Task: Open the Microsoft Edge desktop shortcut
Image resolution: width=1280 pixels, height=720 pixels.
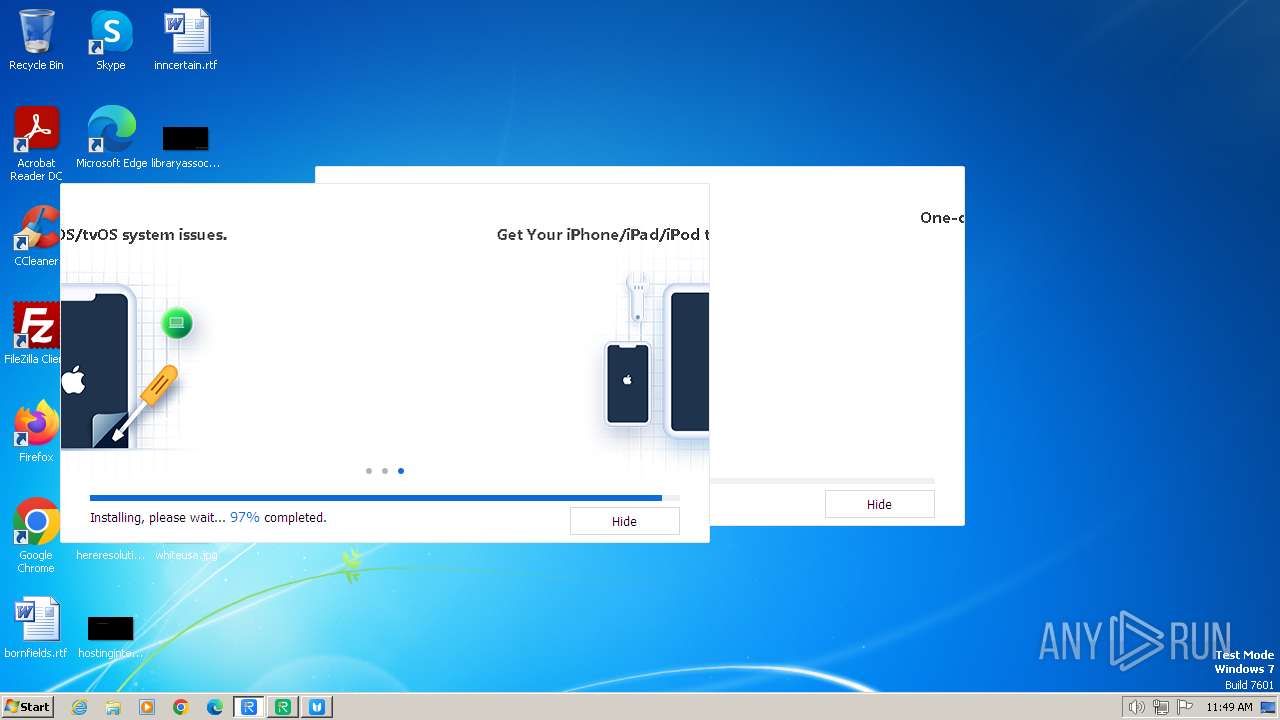Action: click(x=111, y=138)
